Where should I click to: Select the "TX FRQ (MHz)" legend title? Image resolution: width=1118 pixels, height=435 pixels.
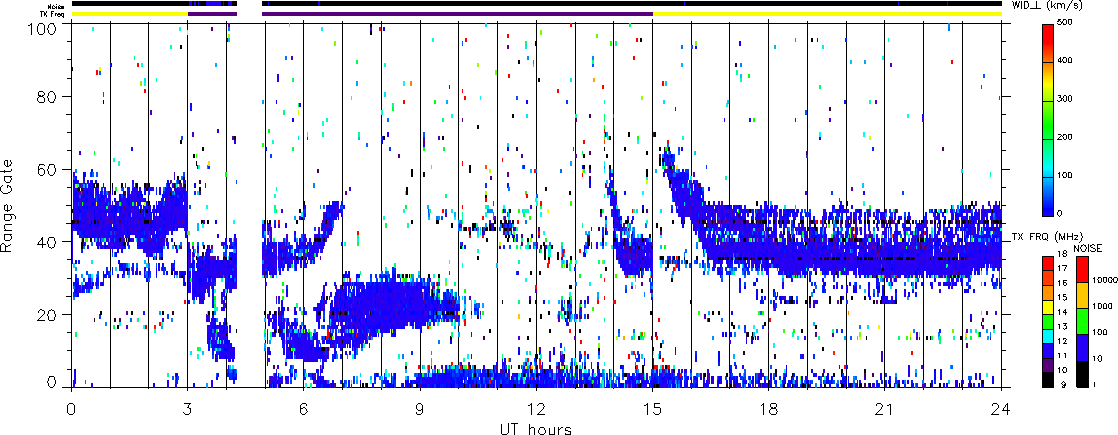1047,237
